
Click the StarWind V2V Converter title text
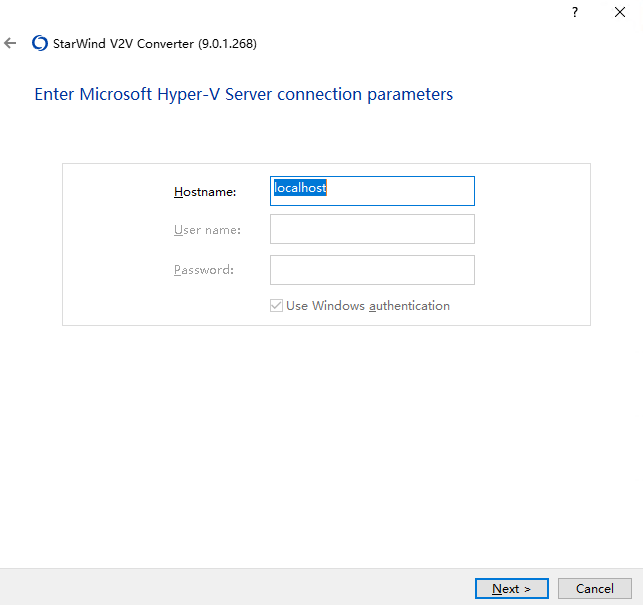tap(155, 43)
